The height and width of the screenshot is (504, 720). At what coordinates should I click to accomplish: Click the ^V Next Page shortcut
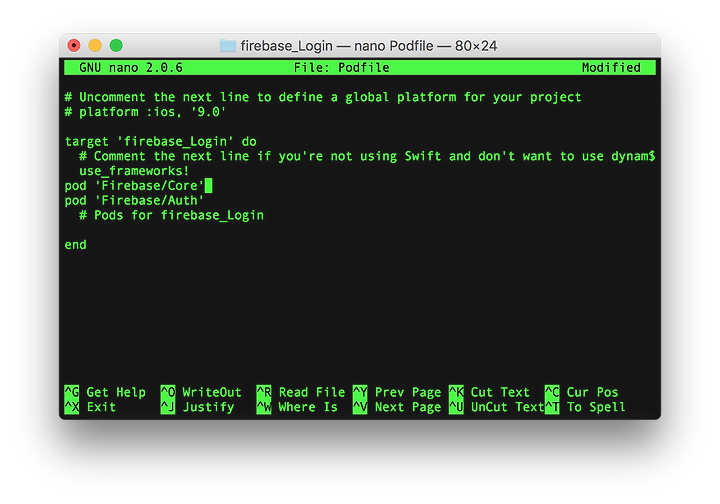tap(397, 407)
